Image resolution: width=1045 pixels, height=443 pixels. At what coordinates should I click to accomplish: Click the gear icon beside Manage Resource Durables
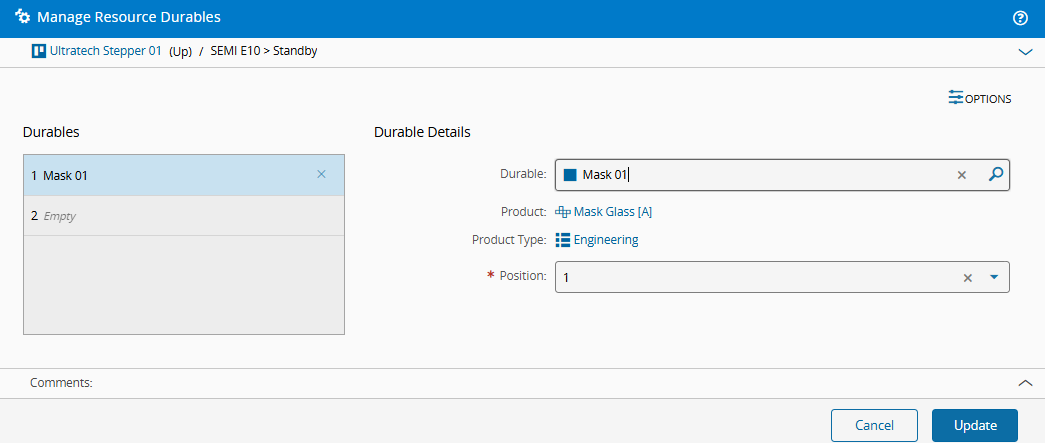pyautogui.click(x=22, y=17)
